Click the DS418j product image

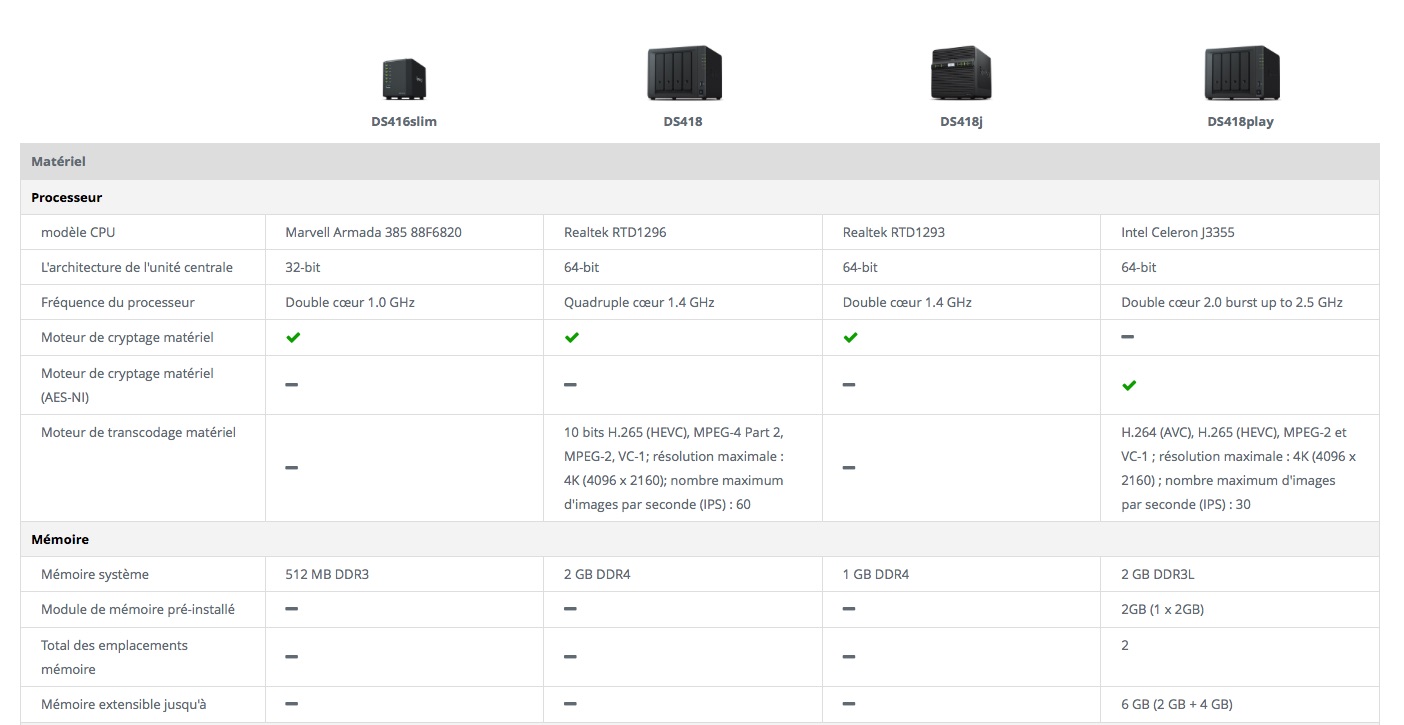pos(961,73)
